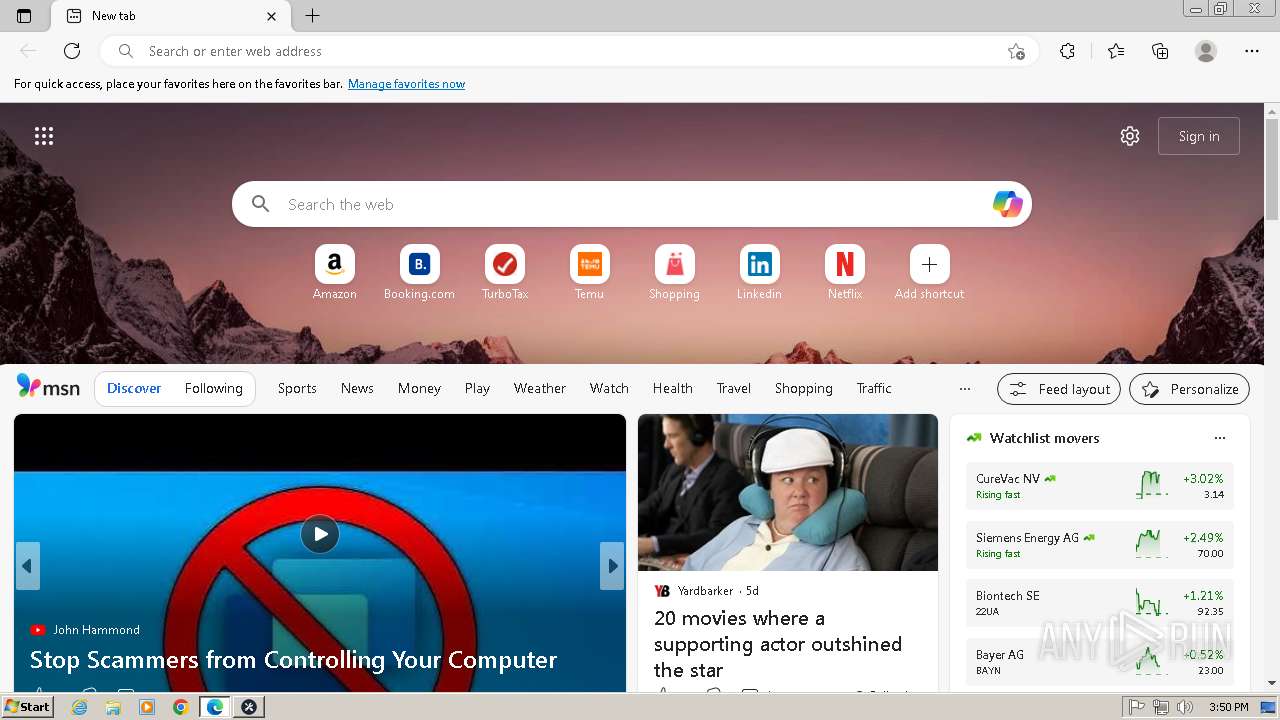
Task: Focus the address bar field
Action: click(x=570, y=51)
